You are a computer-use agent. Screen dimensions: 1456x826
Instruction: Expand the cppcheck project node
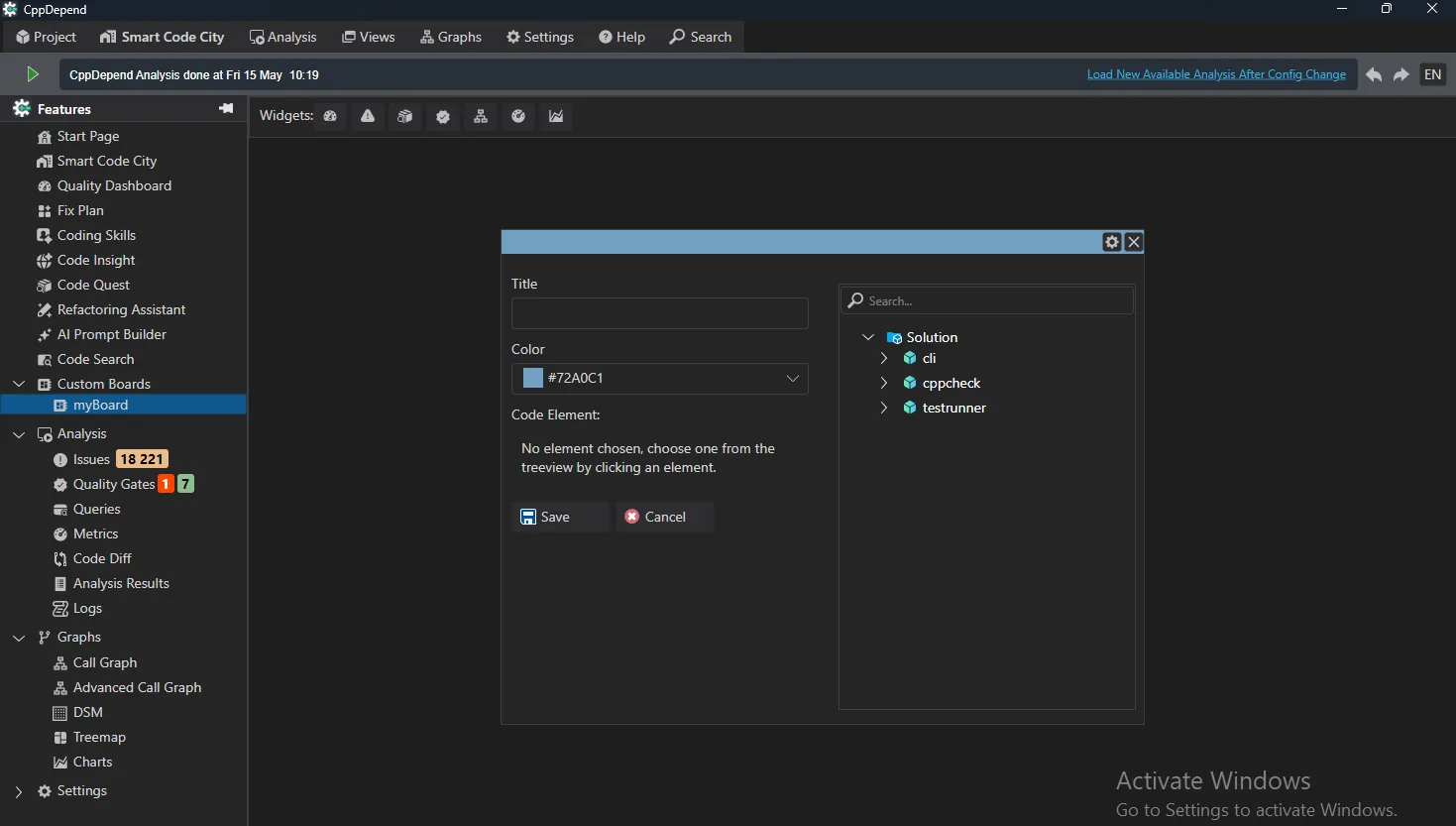(884, 383)
